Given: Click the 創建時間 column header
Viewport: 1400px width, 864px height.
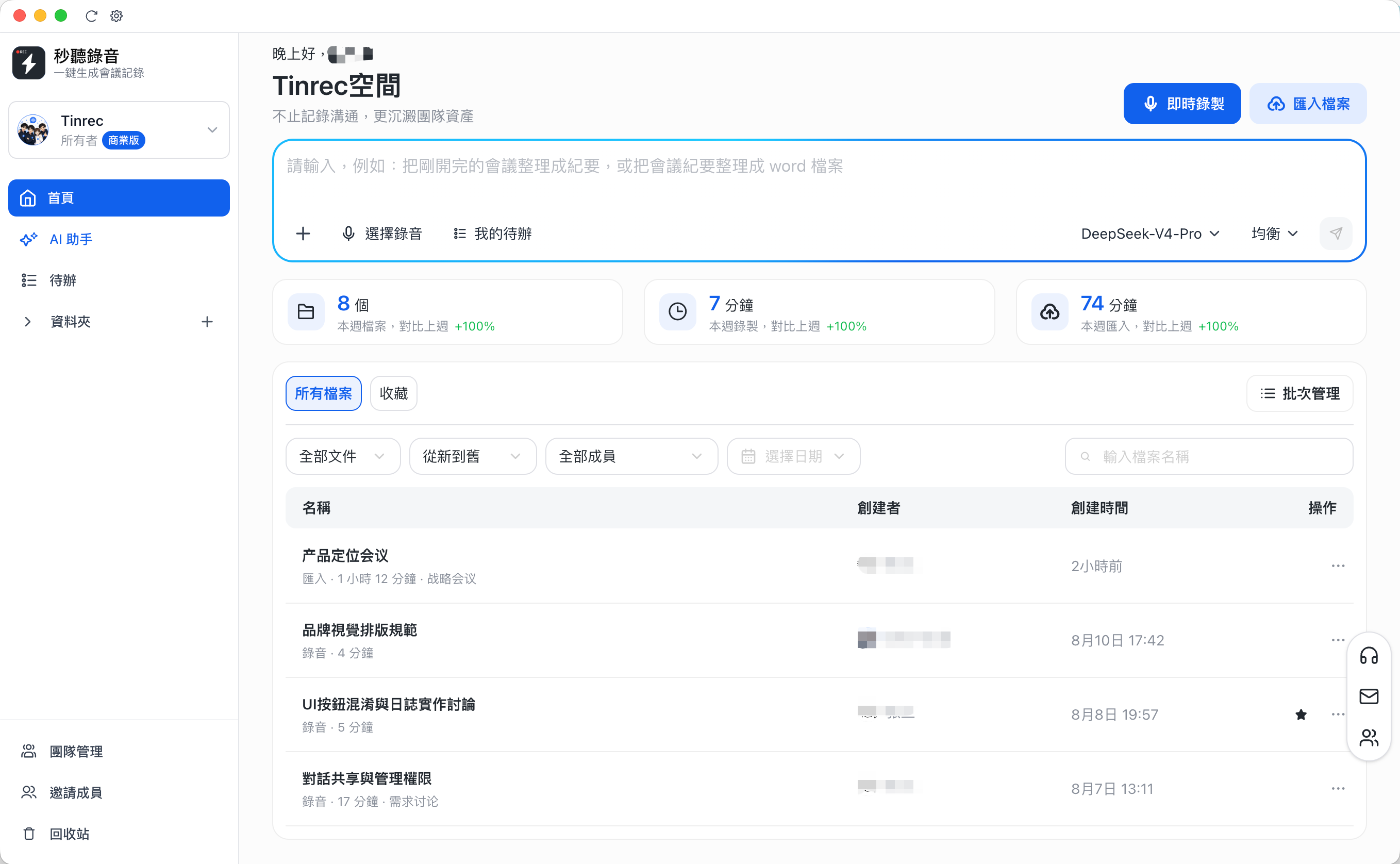Looking at the screenshot, I should pos(1099,507).
